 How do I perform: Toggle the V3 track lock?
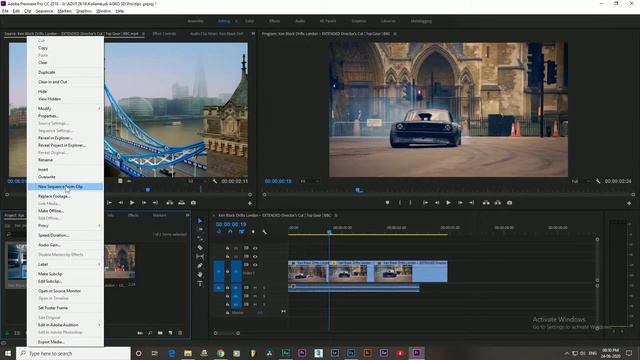tap(227, 248)
